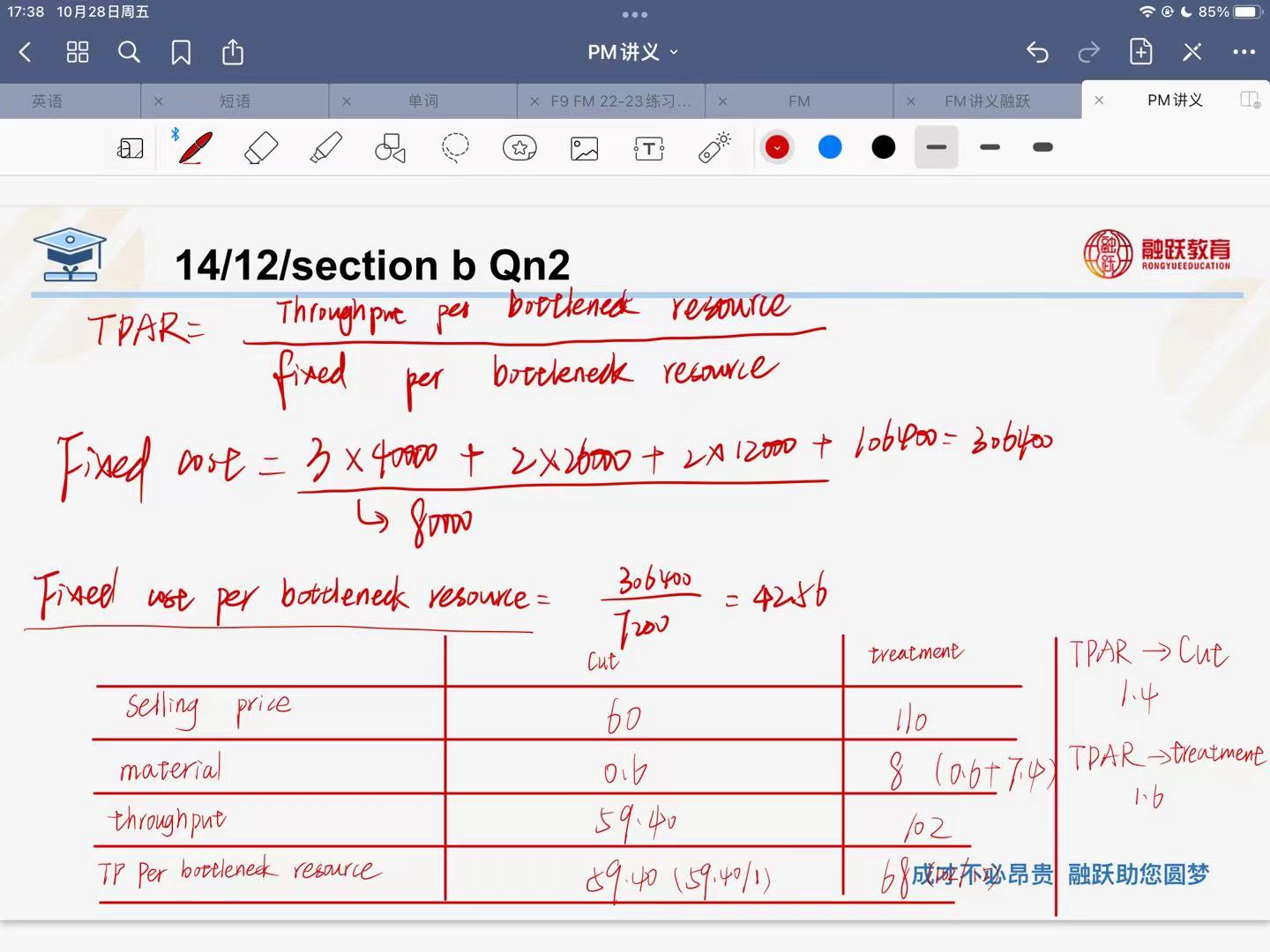Open the Stickers elements tool
The width and height of the screenshot is (1270, 952).
(x=519, y=148)
